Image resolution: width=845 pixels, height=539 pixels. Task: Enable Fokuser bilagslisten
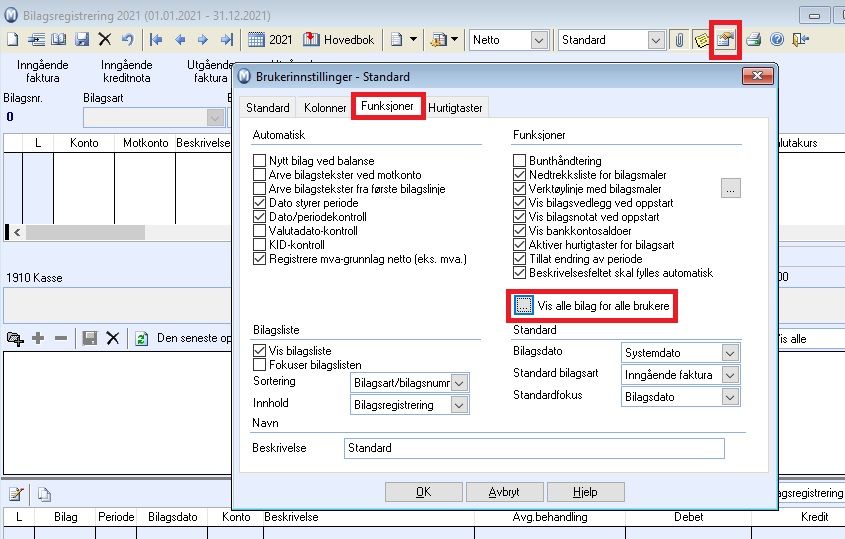pos(259,364)
